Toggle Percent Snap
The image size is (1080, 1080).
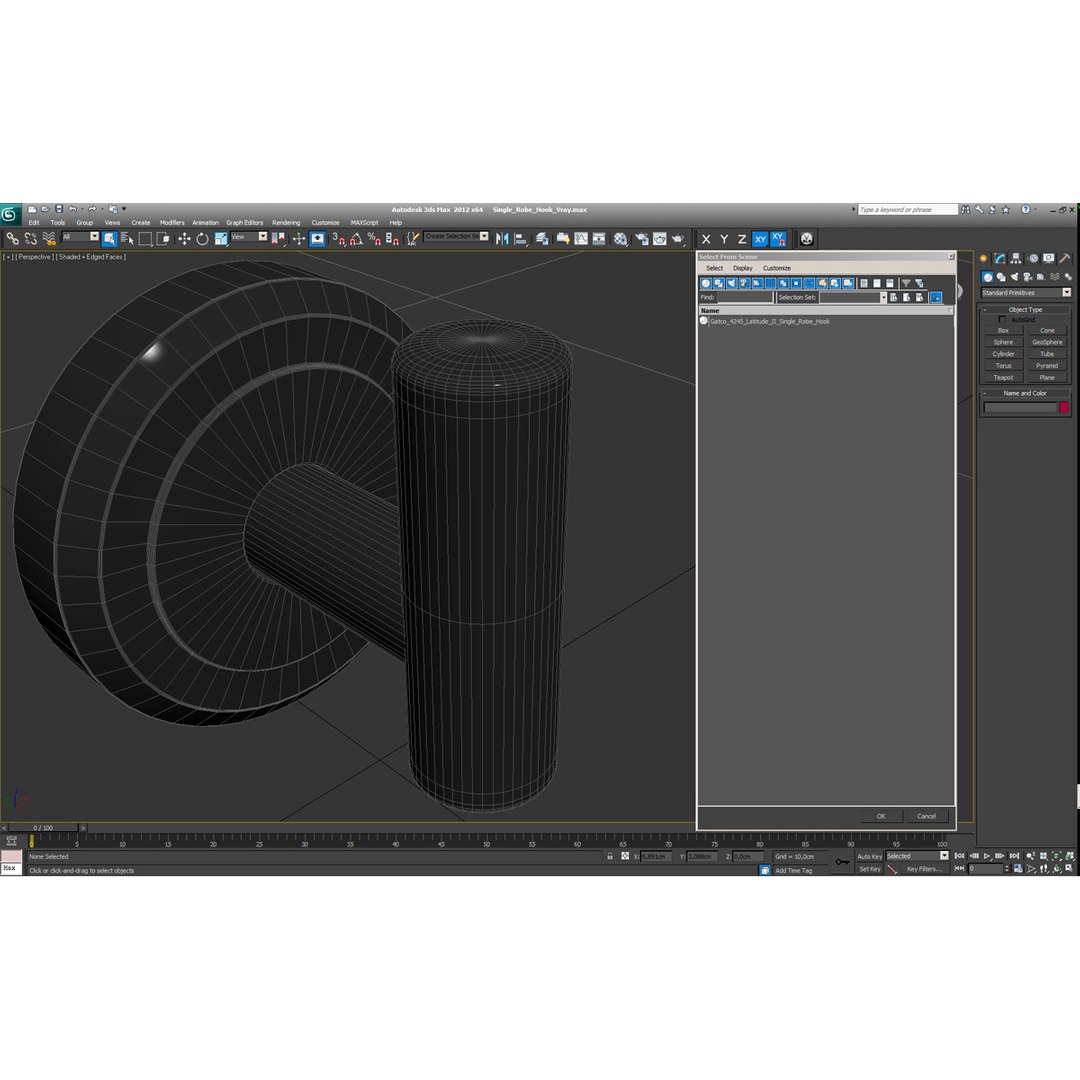tap(374, 239)
